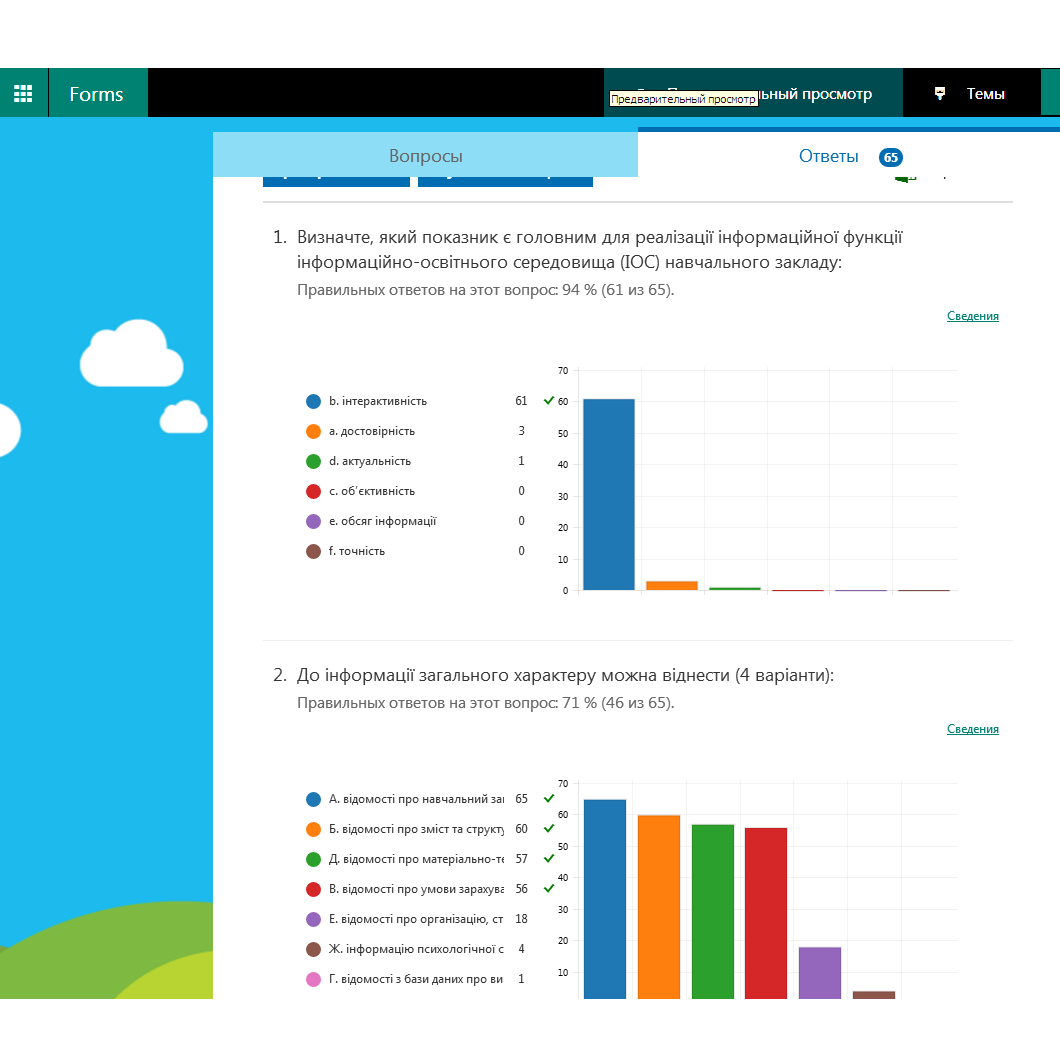The width and height of the screenshot is (1060, 1060).
Task: Click brown swatch for f. точність
Action: [313, 551]
